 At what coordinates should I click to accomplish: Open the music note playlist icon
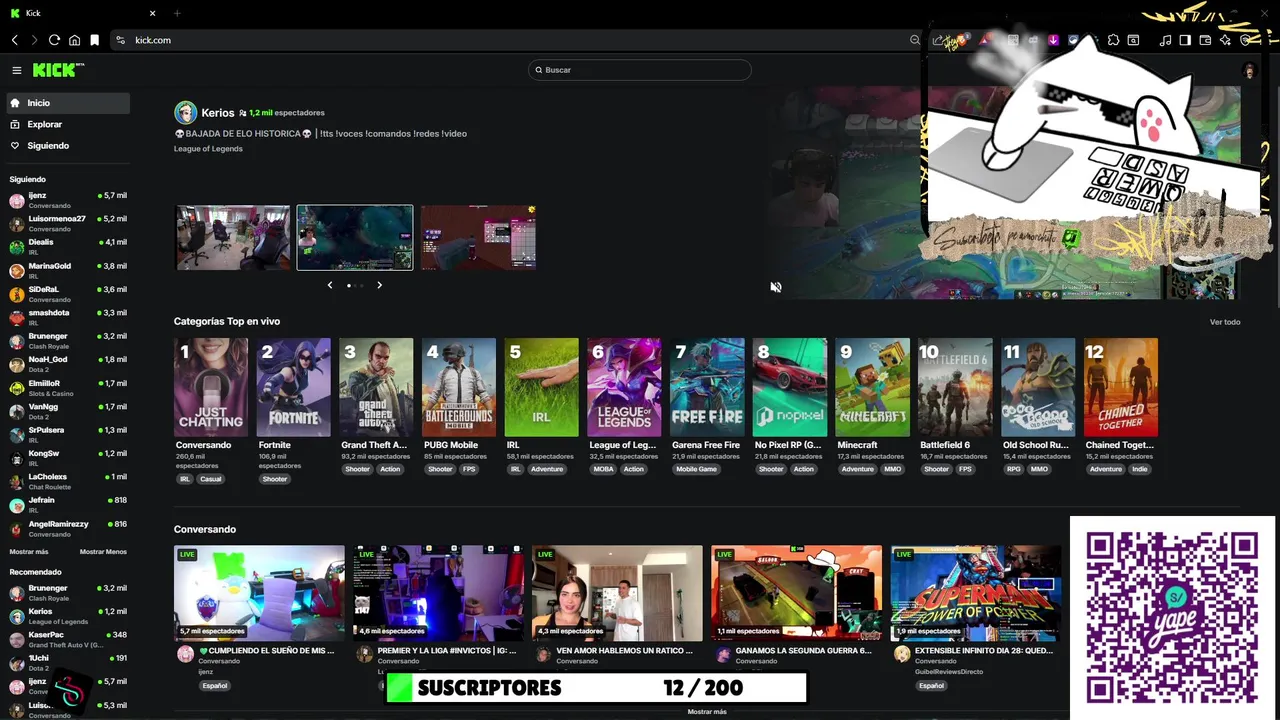(x=1165, y=40)
